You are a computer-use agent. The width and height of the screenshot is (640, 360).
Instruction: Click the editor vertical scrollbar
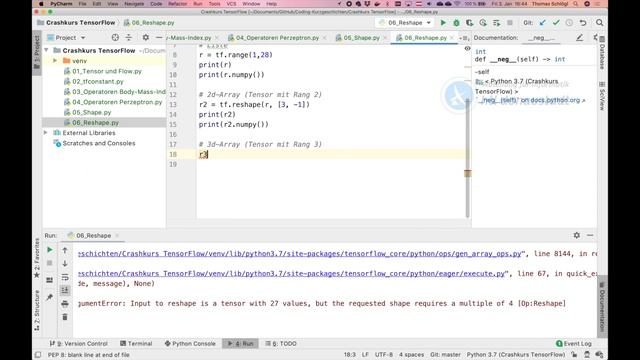pyautogui.click(x=467, y=159)
